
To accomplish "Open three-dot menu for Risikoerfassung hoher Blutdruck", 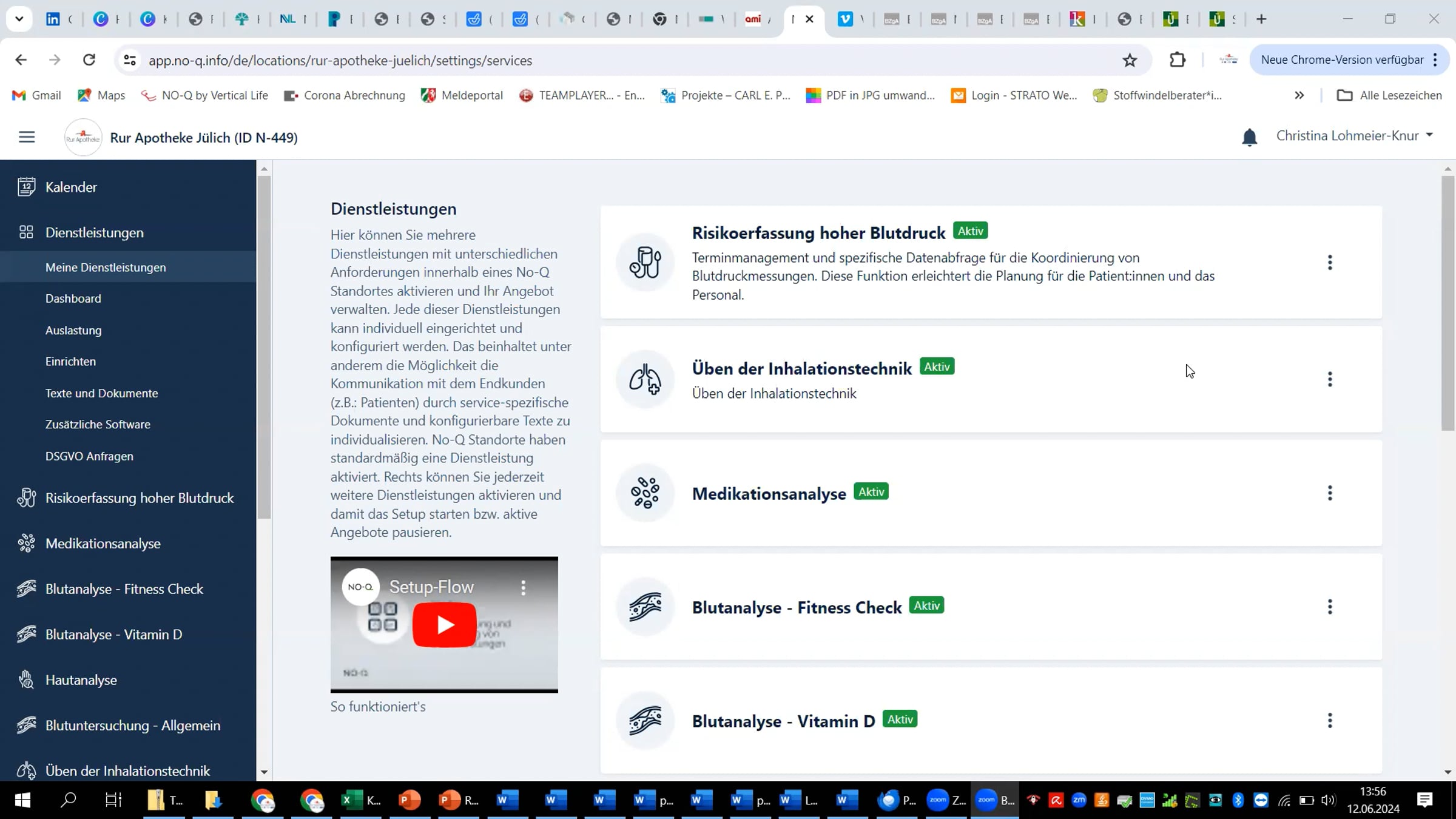I will coord(1330,263).
